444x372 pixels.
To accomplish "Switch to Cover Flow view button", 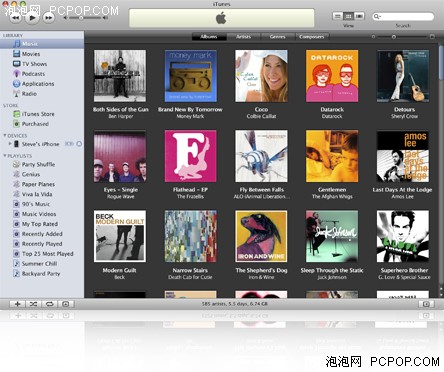I will point(359,16).
